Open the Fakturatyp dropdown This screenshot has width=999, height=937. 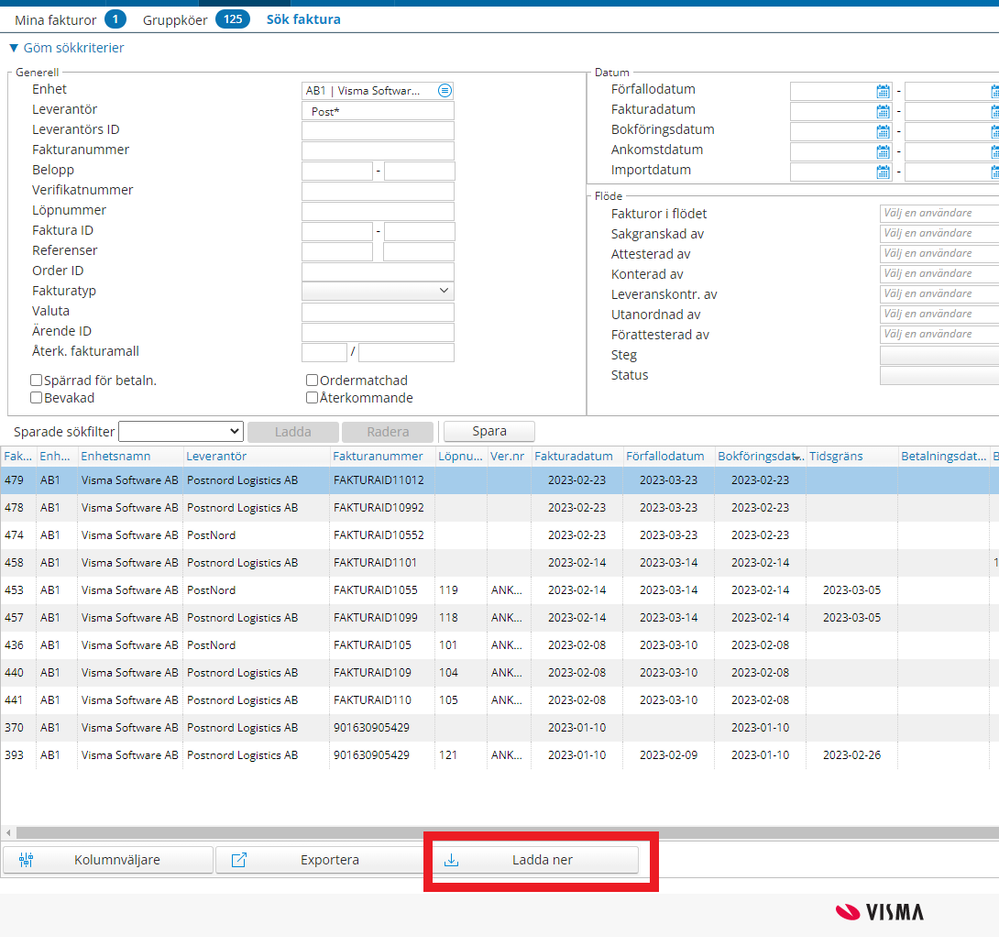[378, 290]
